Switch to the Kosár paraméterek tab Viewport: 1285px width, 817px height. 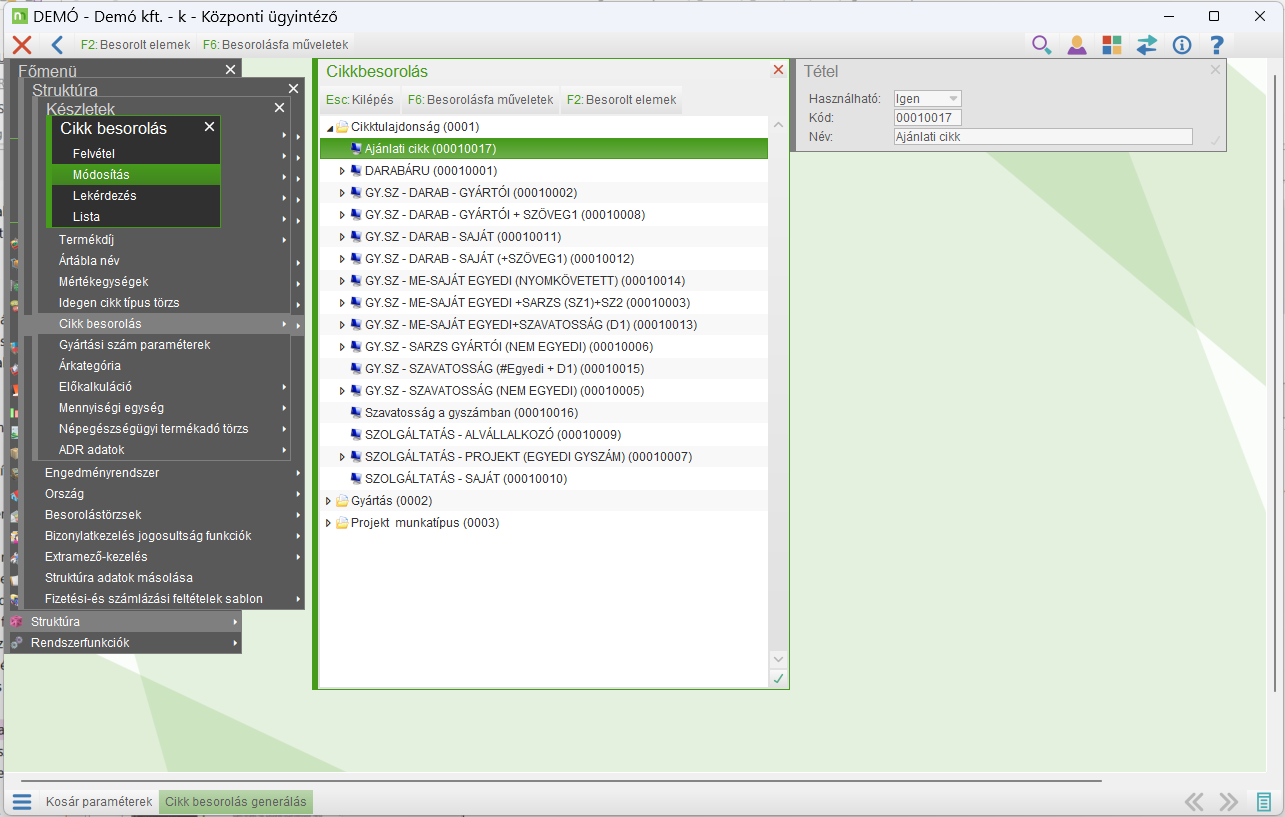[x=99, y=802]
